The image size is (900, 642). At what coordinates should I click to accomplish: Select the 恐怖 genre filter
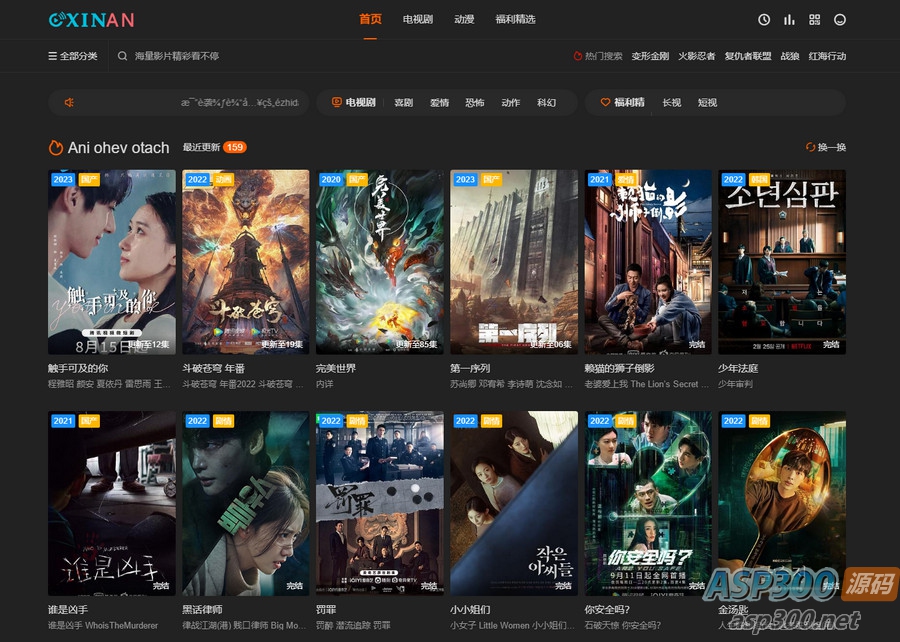click(475, 102)
